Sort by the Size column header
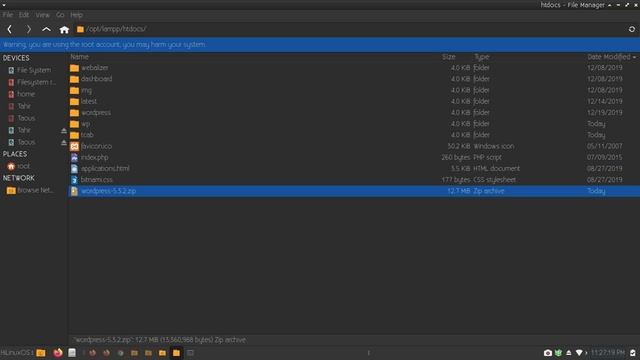 point(449,57)
